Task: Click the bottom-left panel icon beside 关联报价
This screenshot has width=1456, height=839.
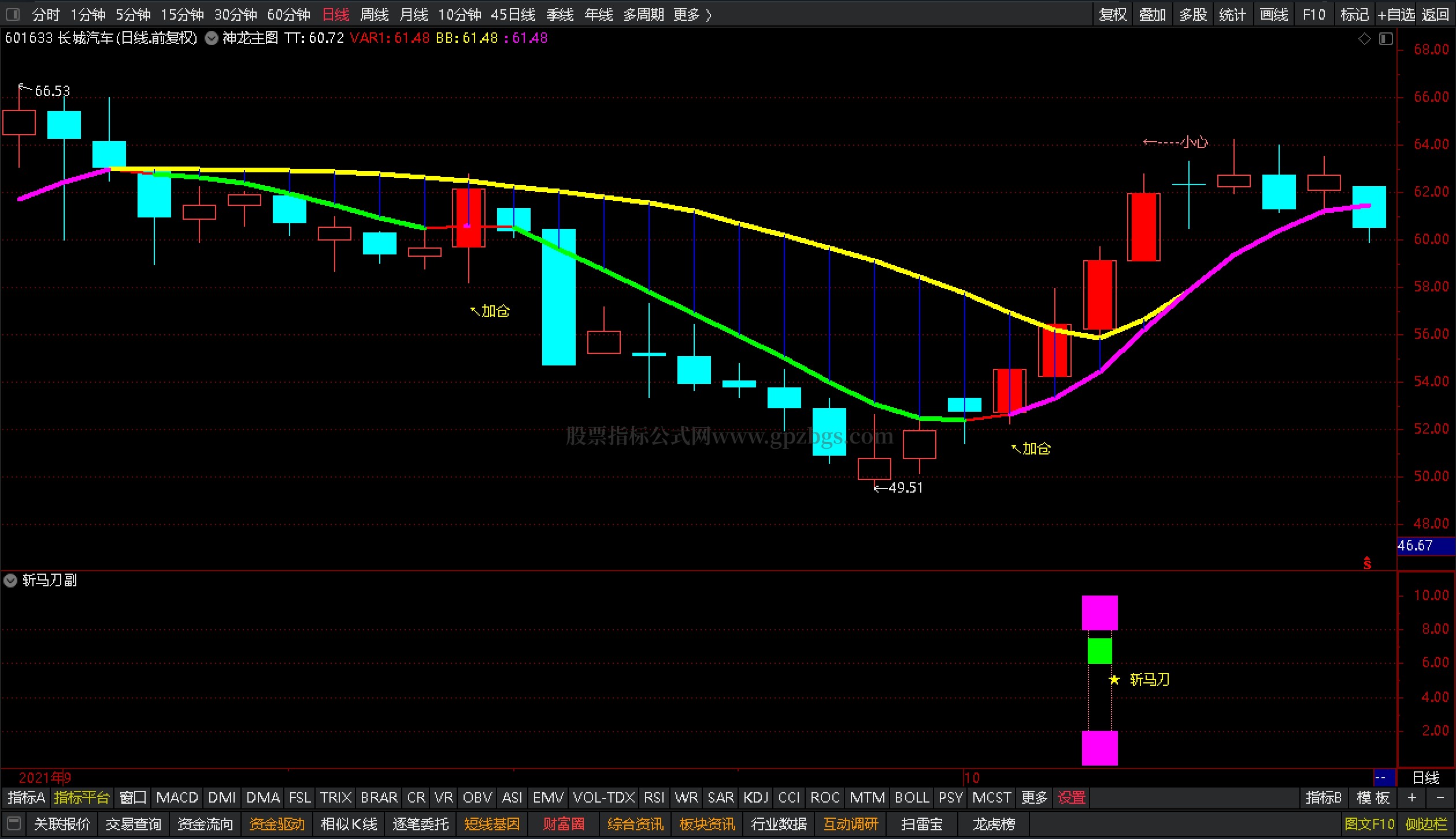Action: [14, 823]
